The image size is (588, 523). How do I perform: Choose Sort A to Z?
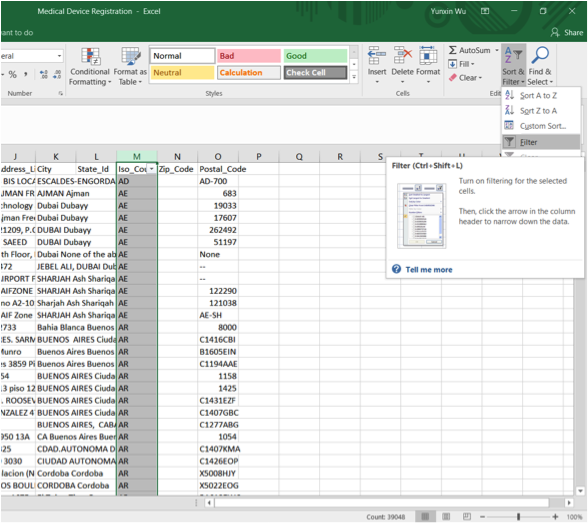tap(541, 96)
